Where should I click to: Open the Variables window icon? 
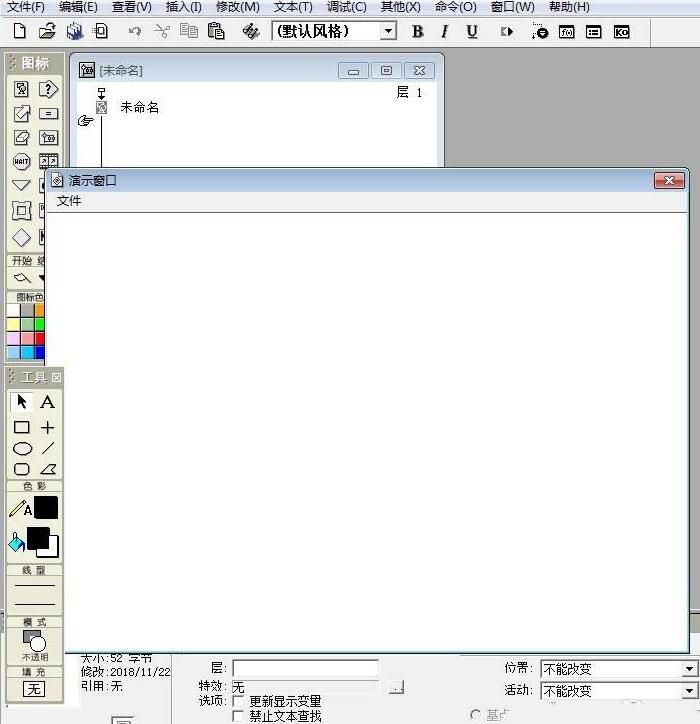[593, 32]
